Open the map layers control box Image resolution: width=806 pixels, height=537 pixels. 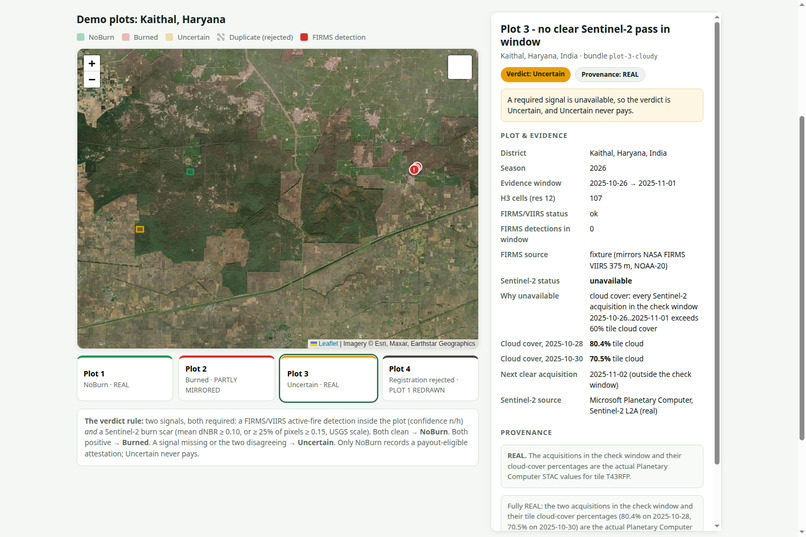[460, 67]
